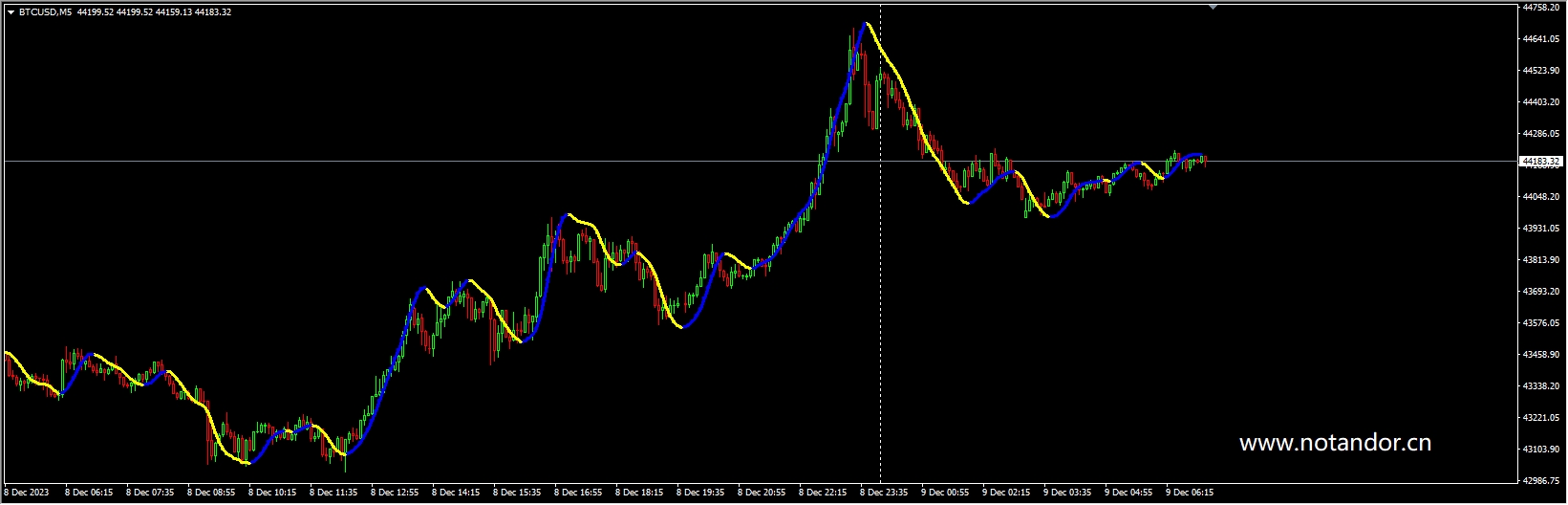Click the 8 Dec 15:35 time label
The height and width of the screenshot is (505, 1568).
click(x=517, y=494)
